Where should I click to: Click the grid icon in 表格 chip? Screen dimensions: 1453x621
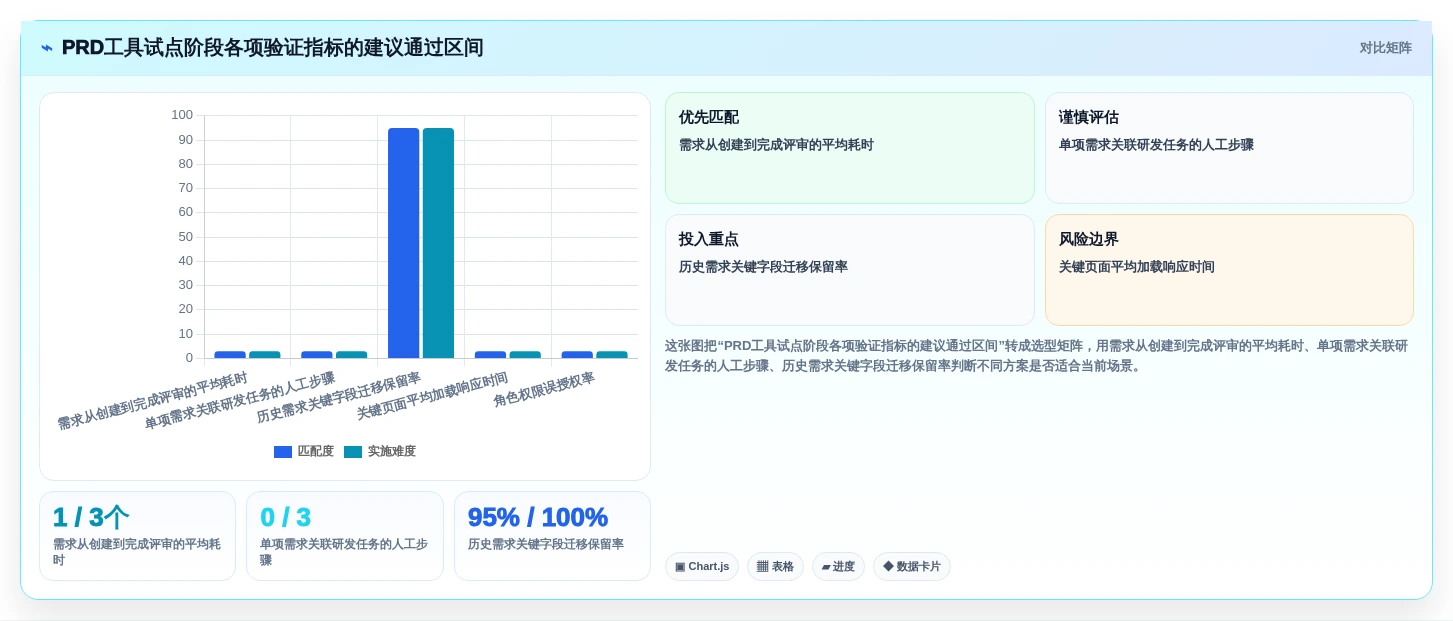(x=762, y=567)
